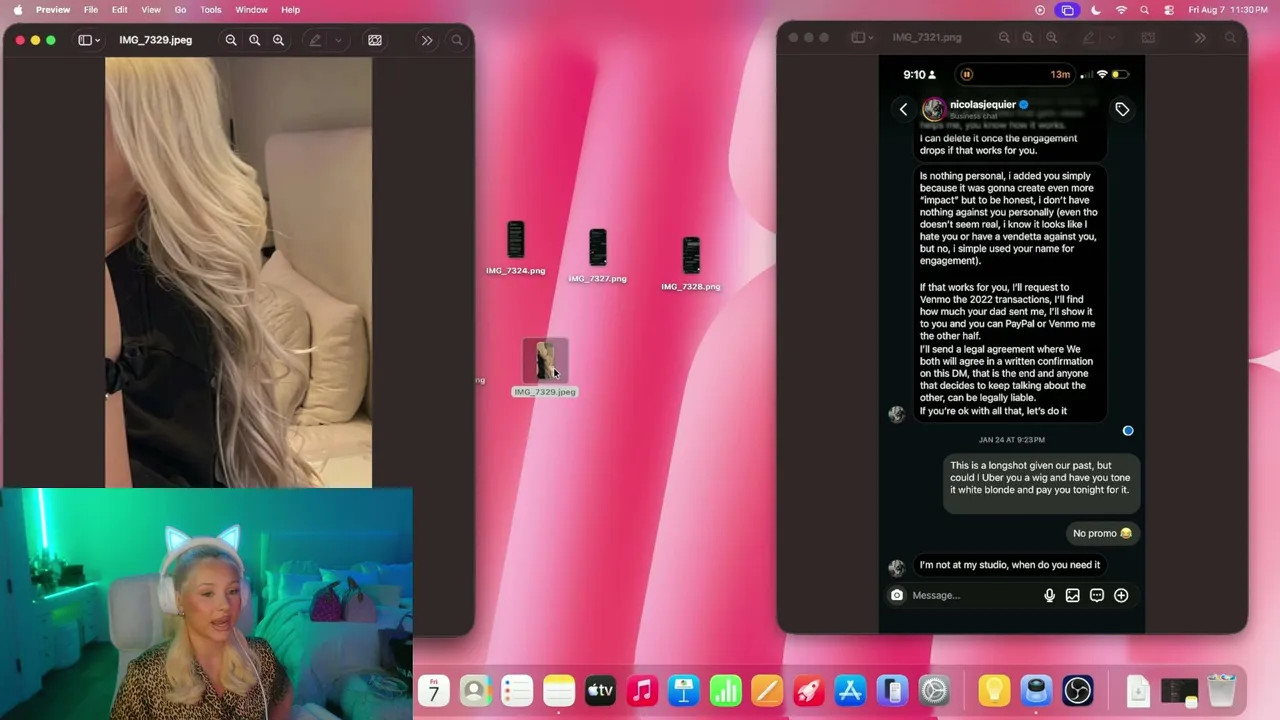Open App Store from the Dock
This screenshot has width=1280, height=720.
[850, 691]
